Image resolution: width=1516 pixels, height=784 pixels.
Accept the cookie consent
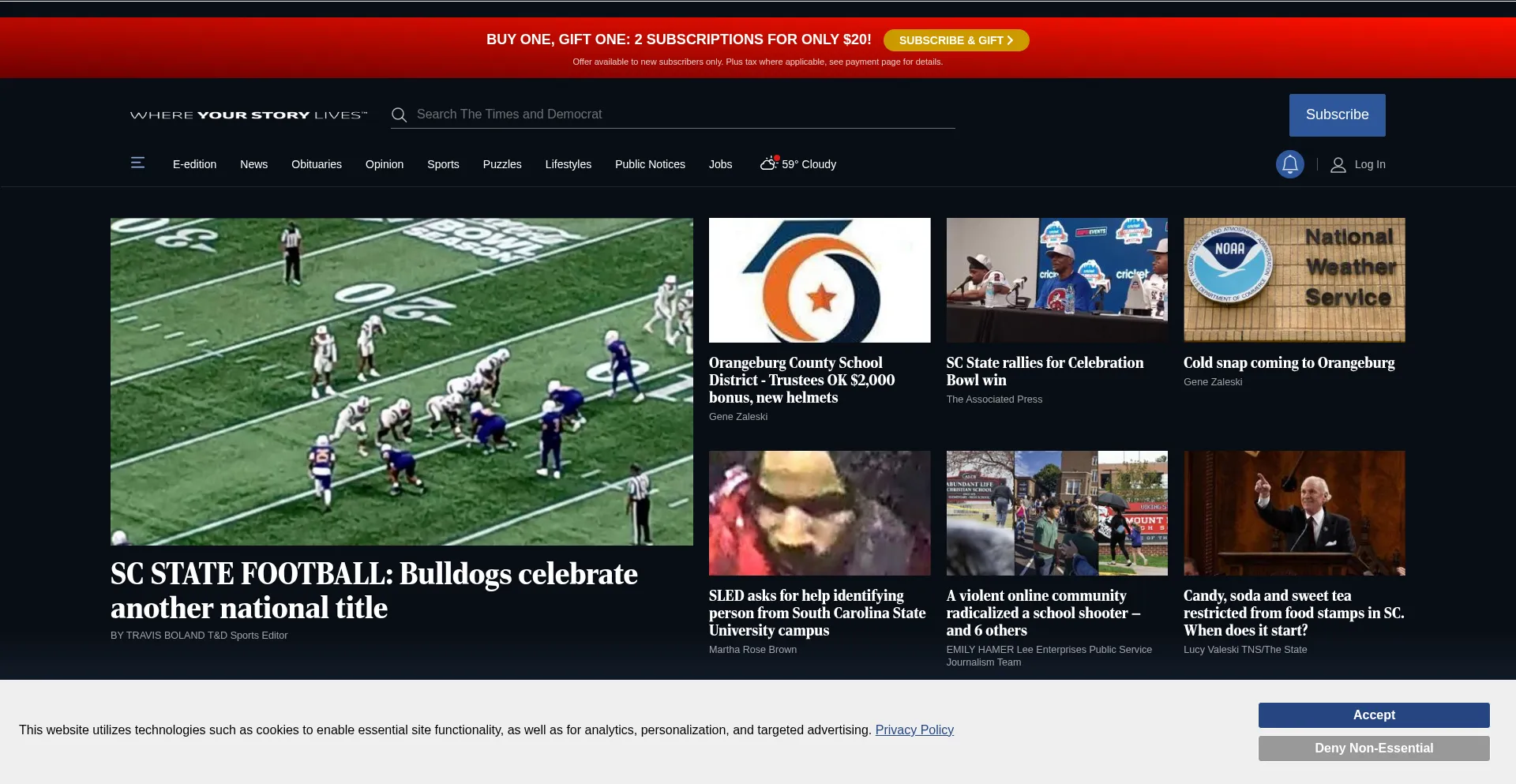(x=1373, y=715)
